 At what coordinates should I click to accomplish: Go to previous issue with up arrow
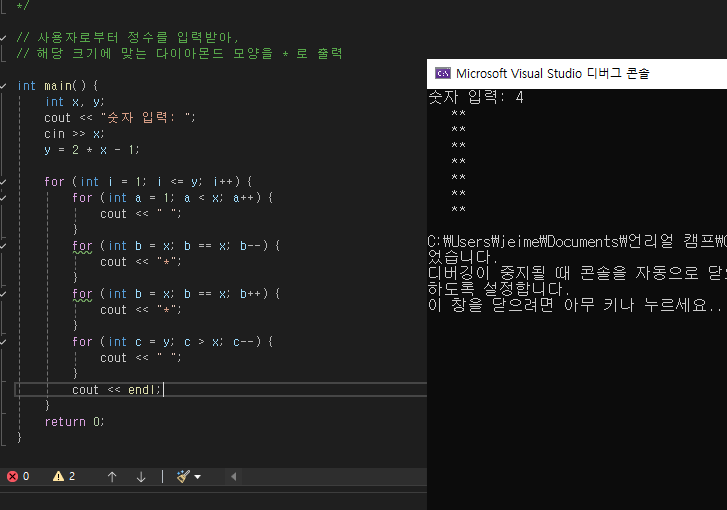112,477
